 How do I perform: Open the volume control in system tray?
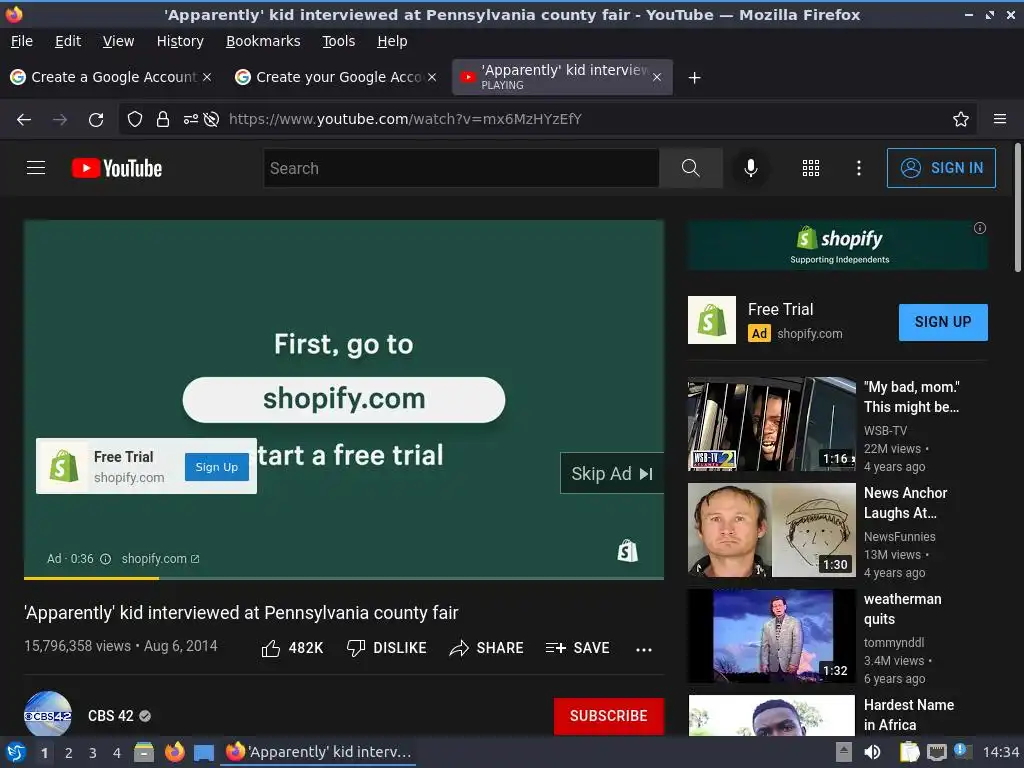(x=872, y=752)
